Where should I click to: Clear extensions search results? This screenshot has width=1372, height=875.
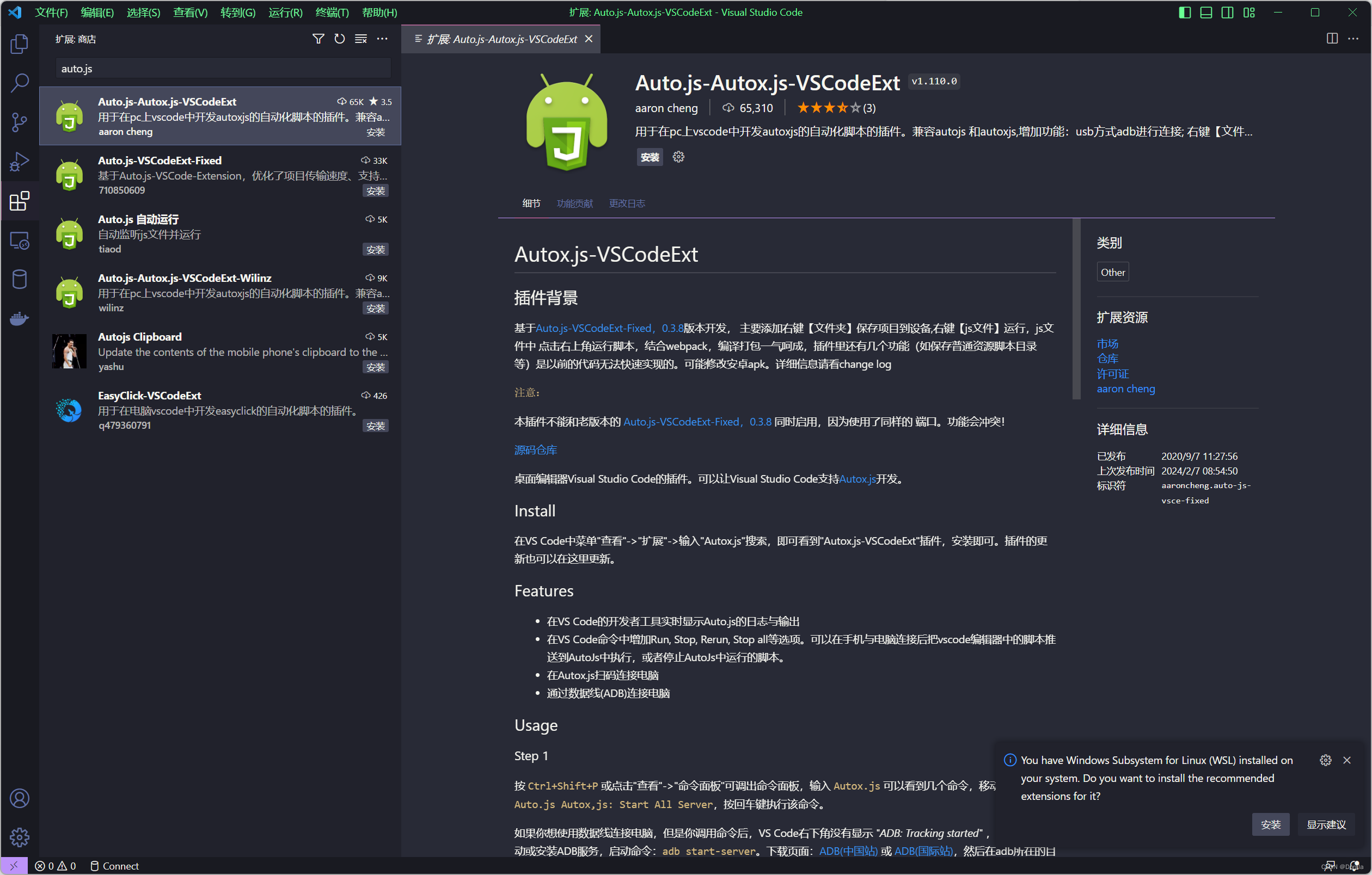pos(360,39)
